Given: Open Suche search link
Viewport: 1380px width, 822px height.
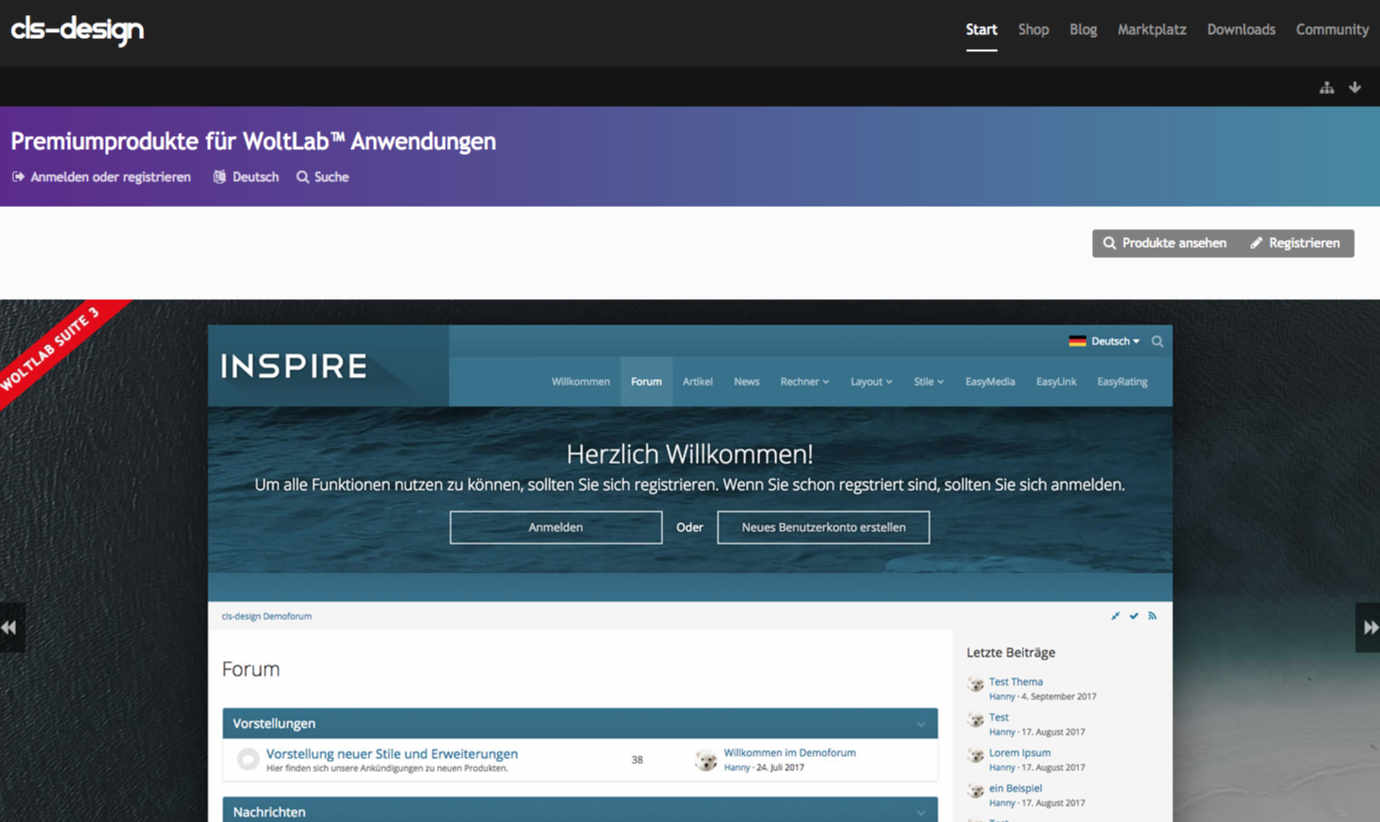Looking at the screenshot, I should coord(322,177).
